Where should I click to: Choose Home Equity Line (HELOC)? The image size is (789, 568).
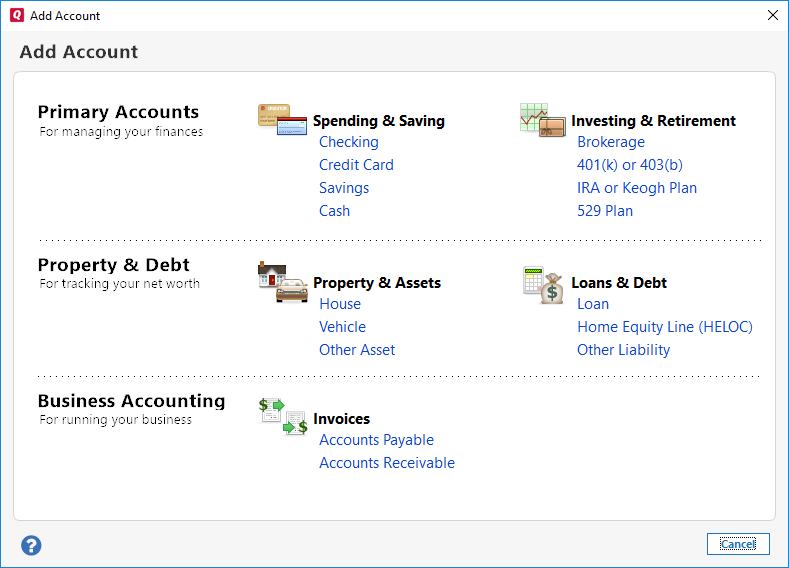(x=664, y=327)
